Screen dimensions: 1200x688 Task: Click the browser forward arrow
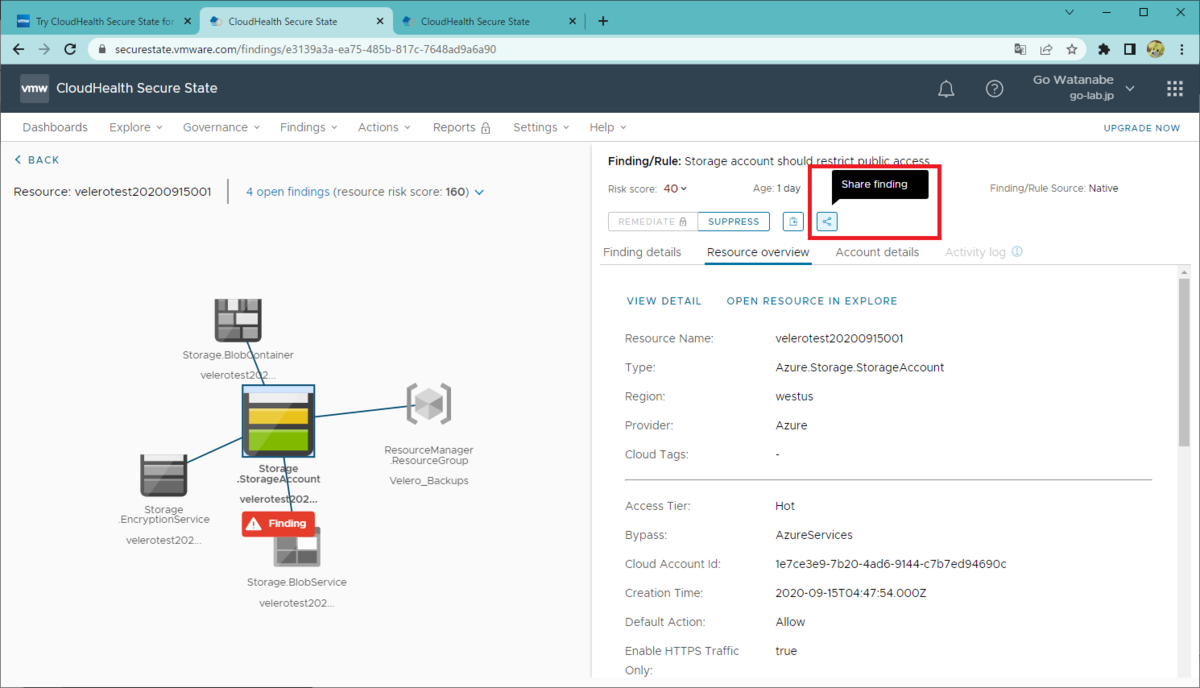click(44, 48)
